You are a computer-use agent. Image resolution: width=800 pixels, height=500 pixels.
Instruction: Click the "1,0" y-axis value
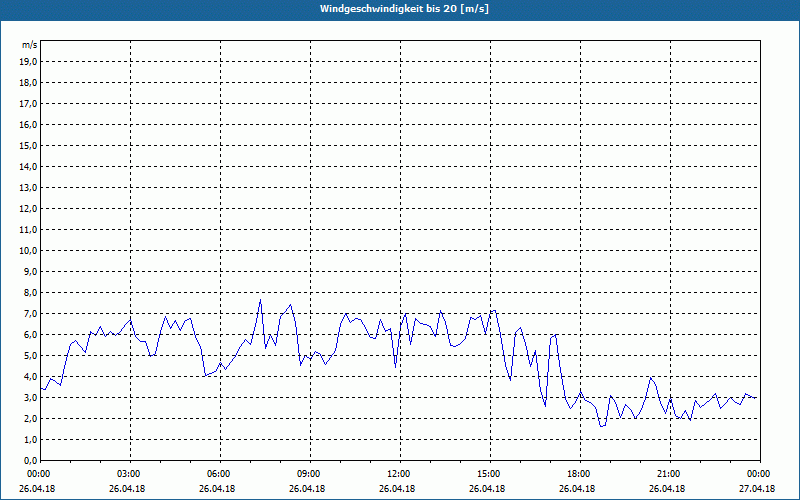(x=30, y=440)
